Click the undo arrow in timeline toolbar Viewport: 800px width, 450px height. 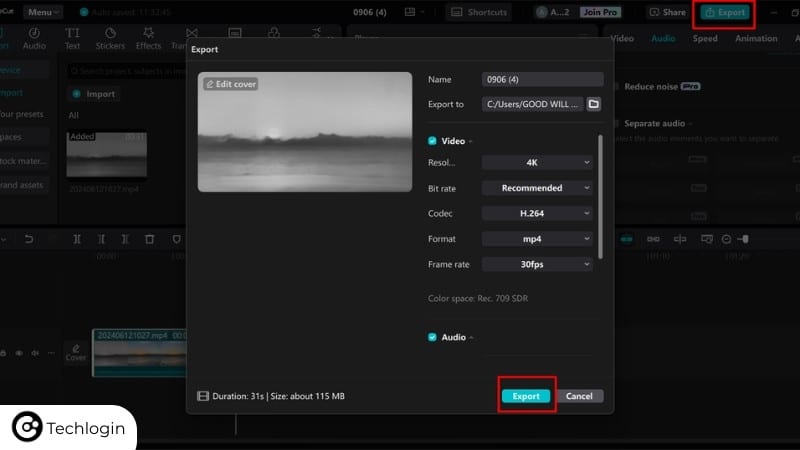[29, 239]
